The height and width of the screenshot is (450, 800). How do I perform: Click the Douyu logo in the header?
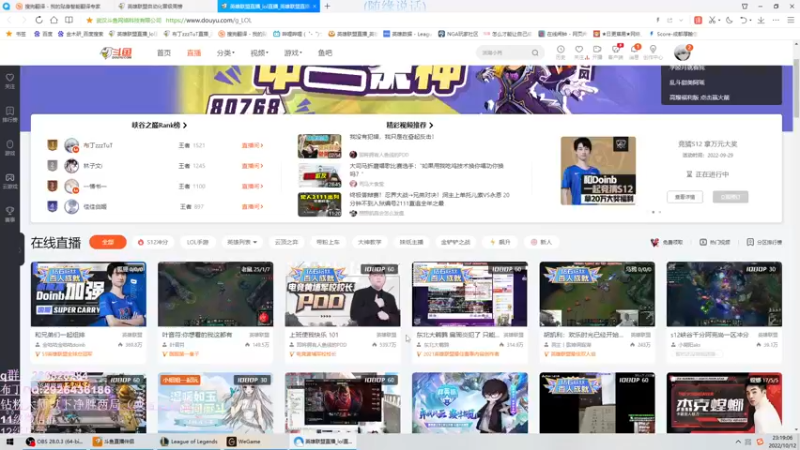pos(116,53)
